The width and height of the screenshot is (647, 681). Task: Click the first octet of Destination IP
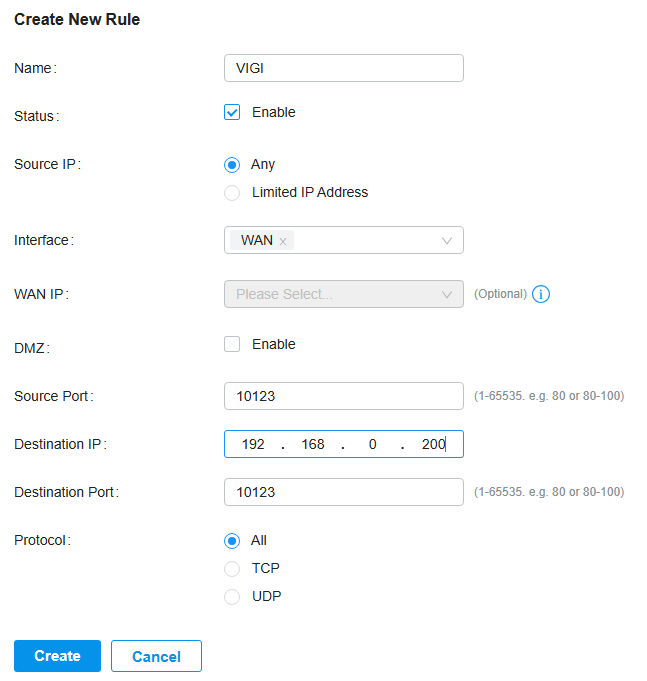coord(253,444)
